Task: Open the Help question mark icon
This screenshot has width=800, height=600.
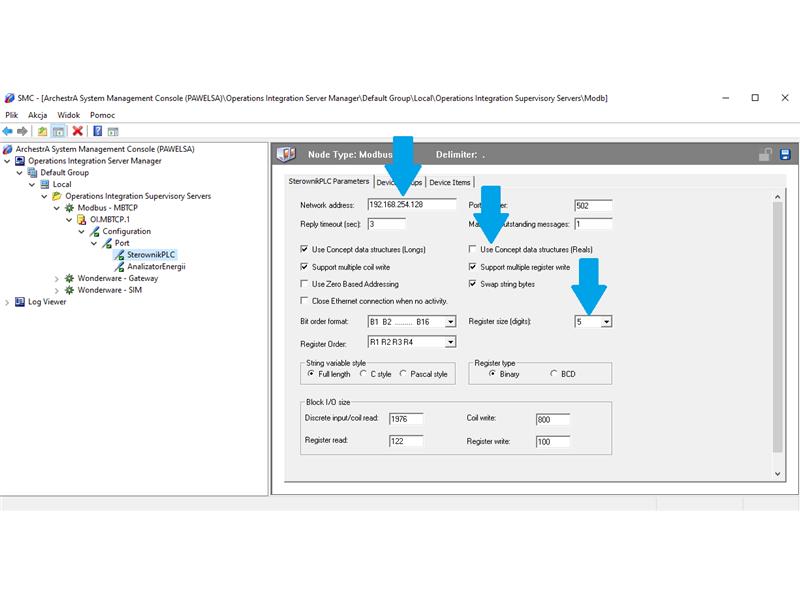Action: pyautogui.click(x=97, y=131)
